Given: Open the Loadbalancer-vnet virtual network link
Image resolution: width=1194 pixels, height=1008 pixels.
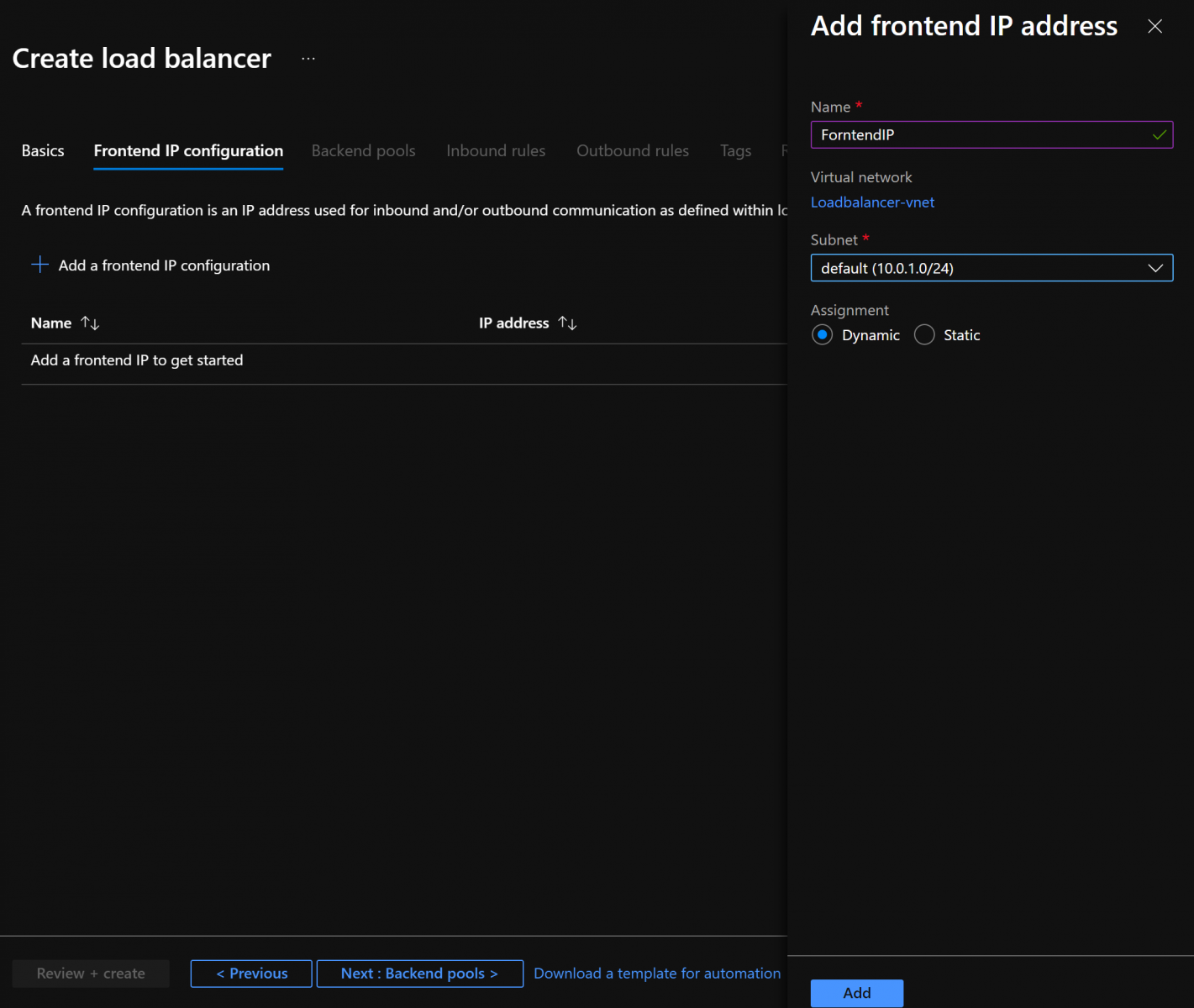Looking at the screenshot, I should click(x=872, y=202).
